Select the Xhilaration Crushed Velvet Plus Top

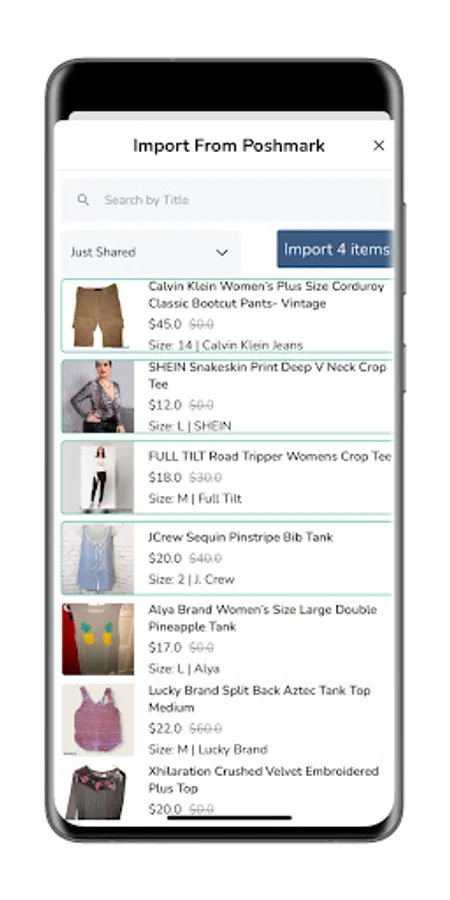click(227, 792)
